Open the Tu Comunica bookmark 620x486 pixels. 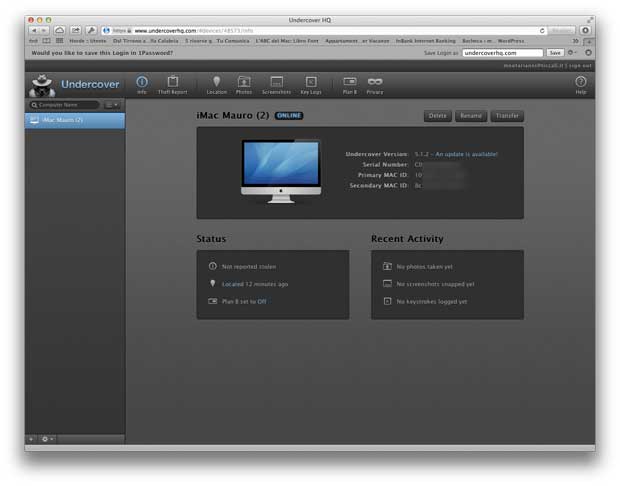[x=233, y=41]
